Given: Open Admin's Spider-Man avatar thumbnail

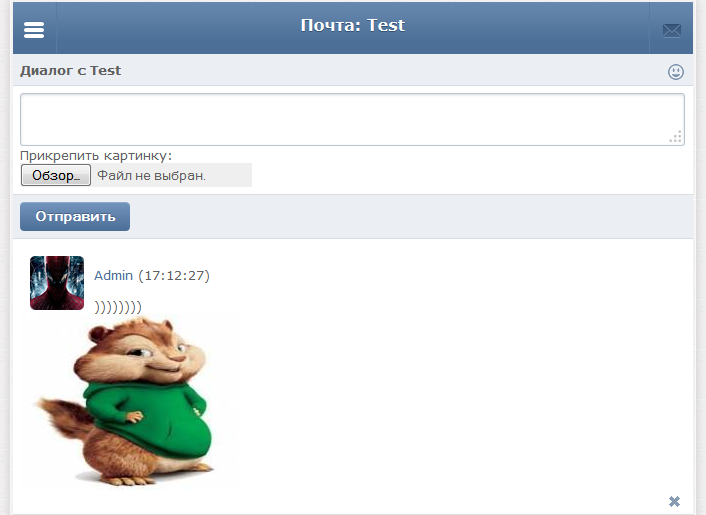Looking at the screenshot, I should (x=57, y=283).
